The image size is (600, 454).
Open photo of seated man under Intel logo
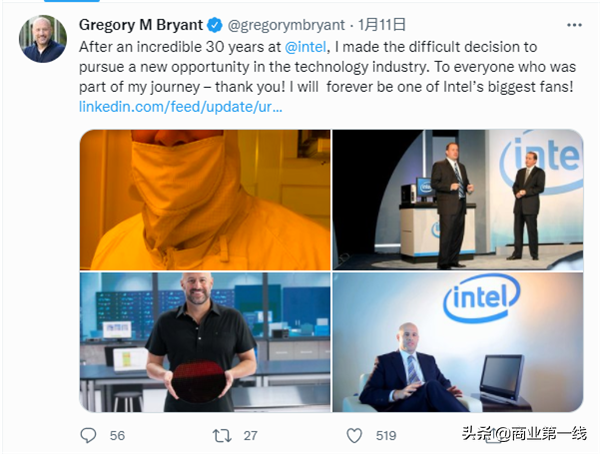[x=458, y=342]
